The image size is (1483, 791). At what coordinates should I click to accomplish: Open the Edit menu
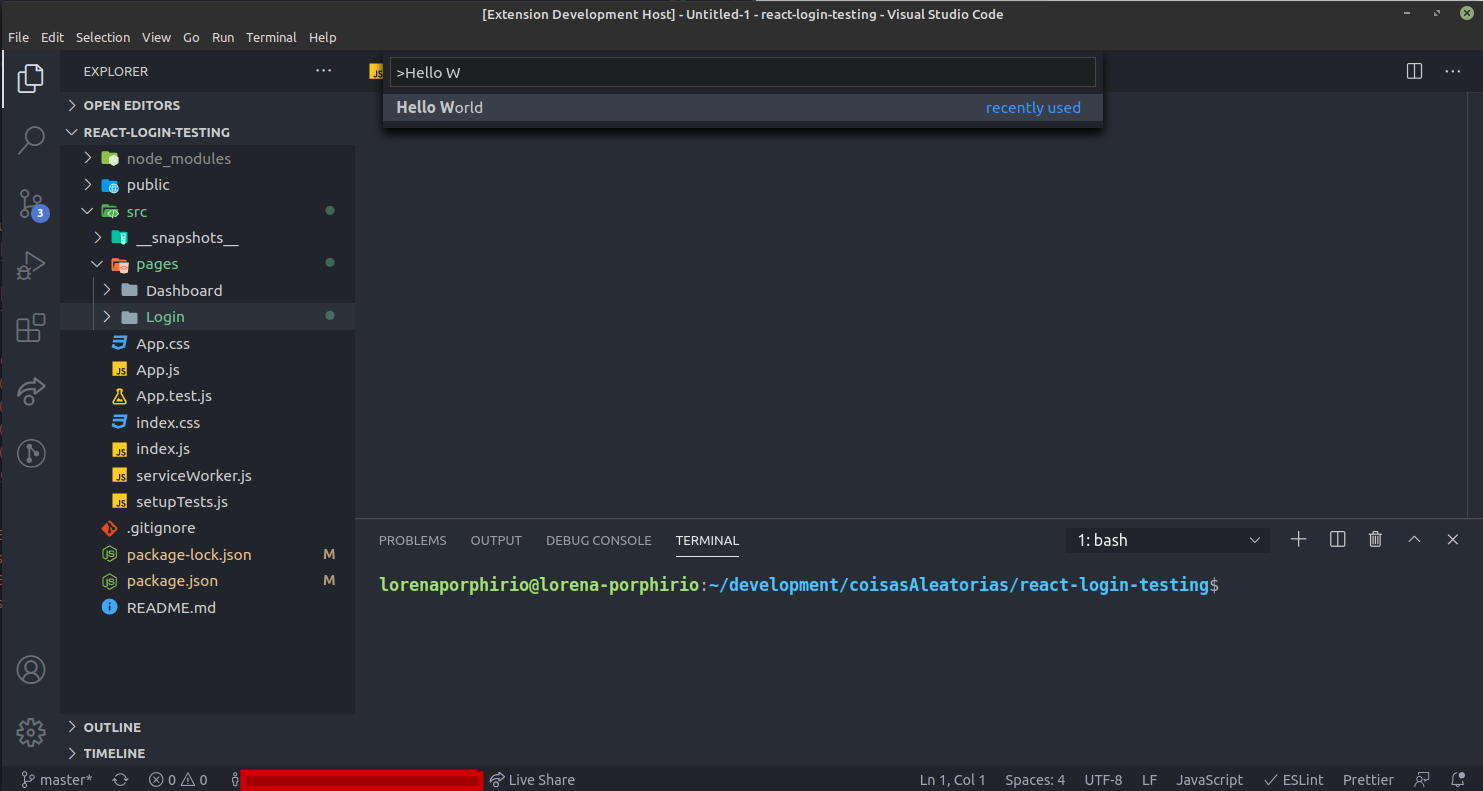[52, 37]
